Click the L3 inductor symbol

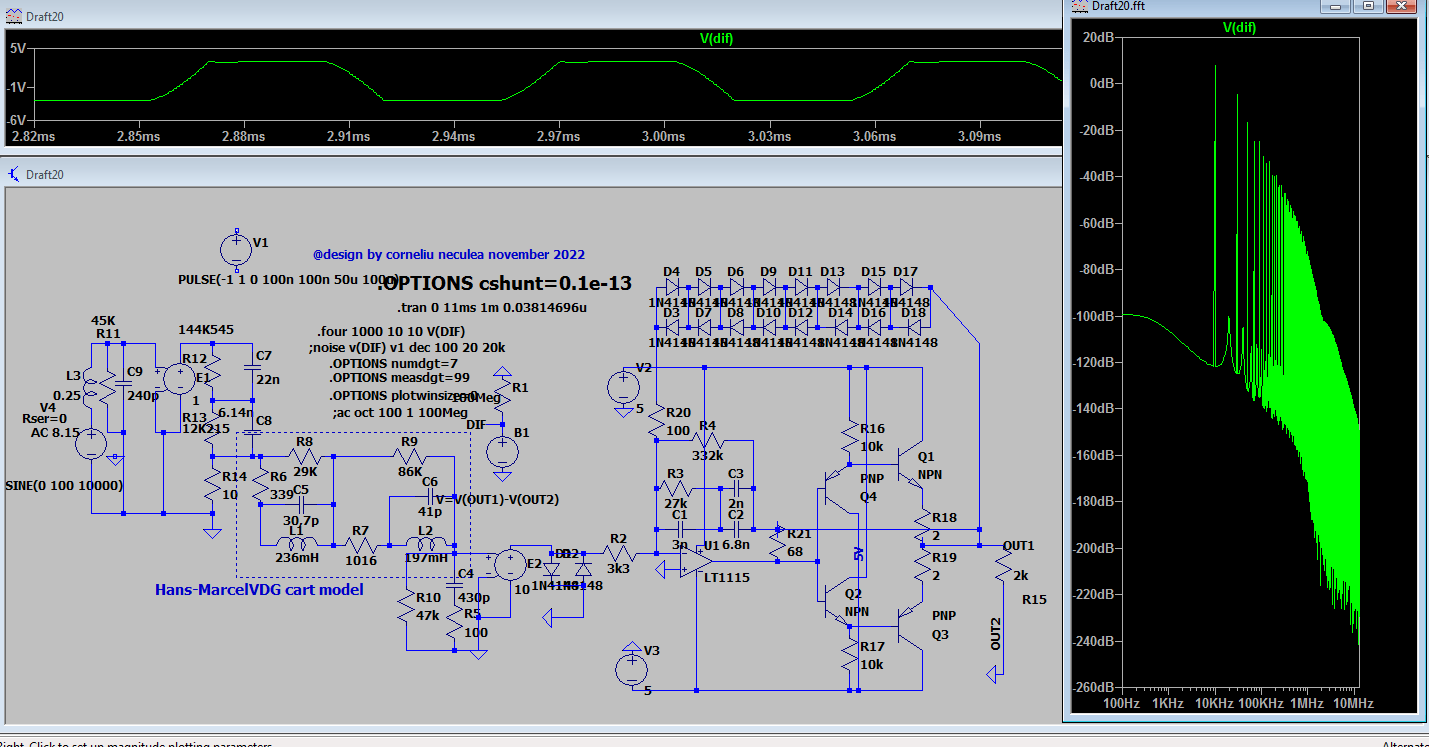[x=91, y=390]
